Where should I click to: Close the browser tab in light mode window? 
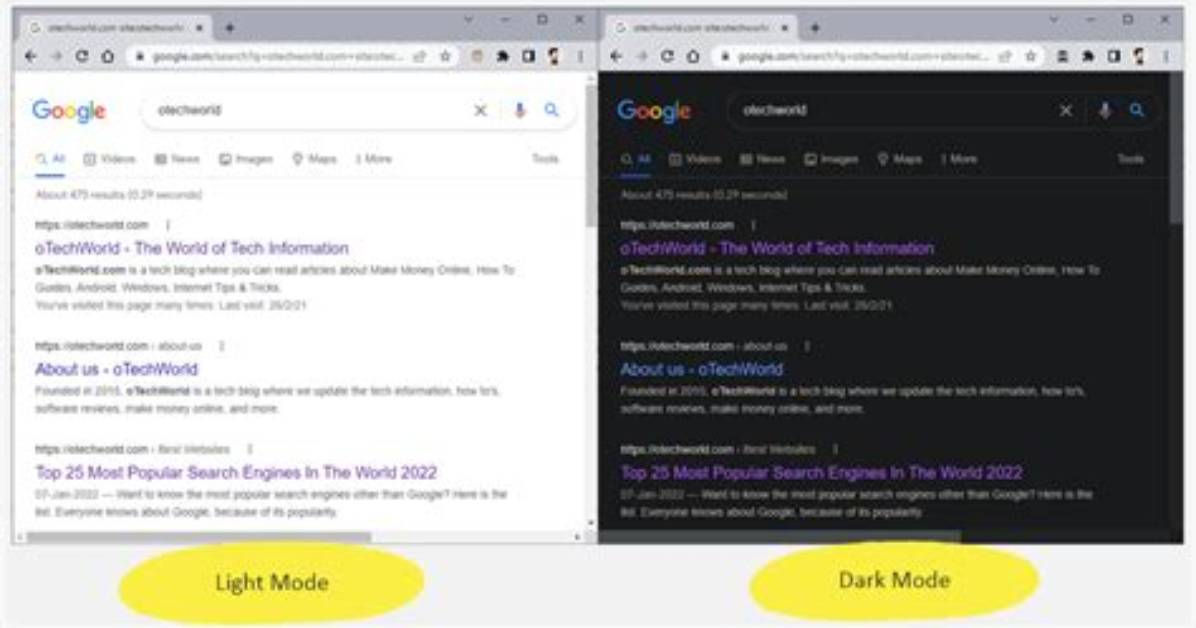pos(199,28)
